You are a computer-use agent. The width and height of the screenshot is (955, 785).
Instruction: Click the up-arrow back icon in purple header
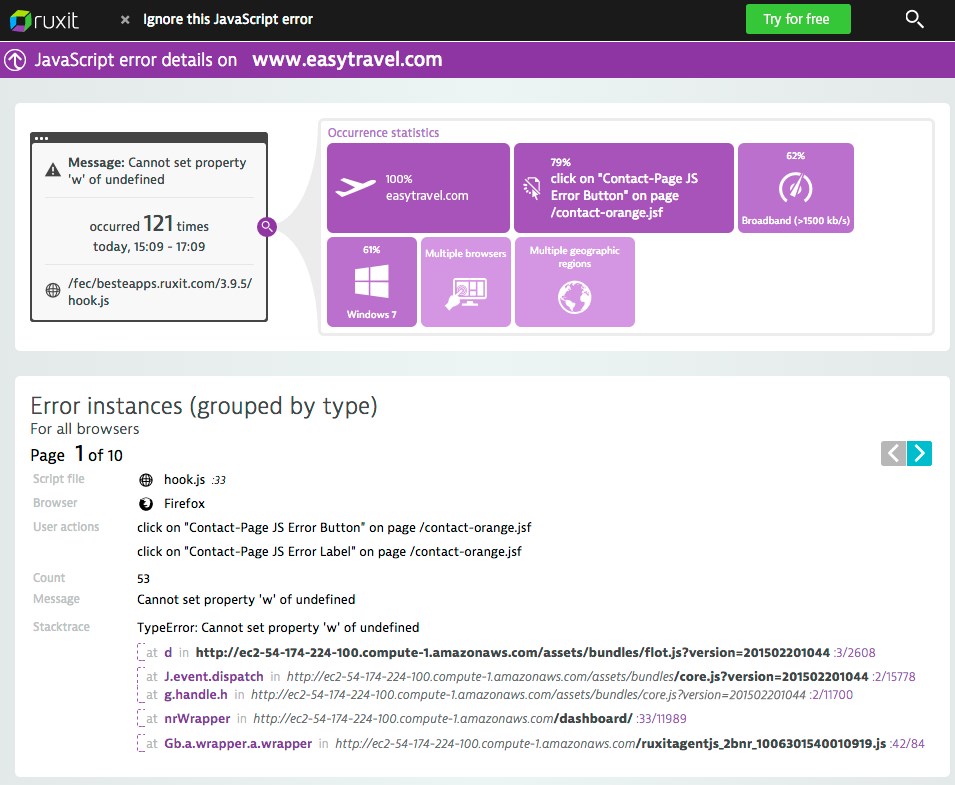point(15,60)
